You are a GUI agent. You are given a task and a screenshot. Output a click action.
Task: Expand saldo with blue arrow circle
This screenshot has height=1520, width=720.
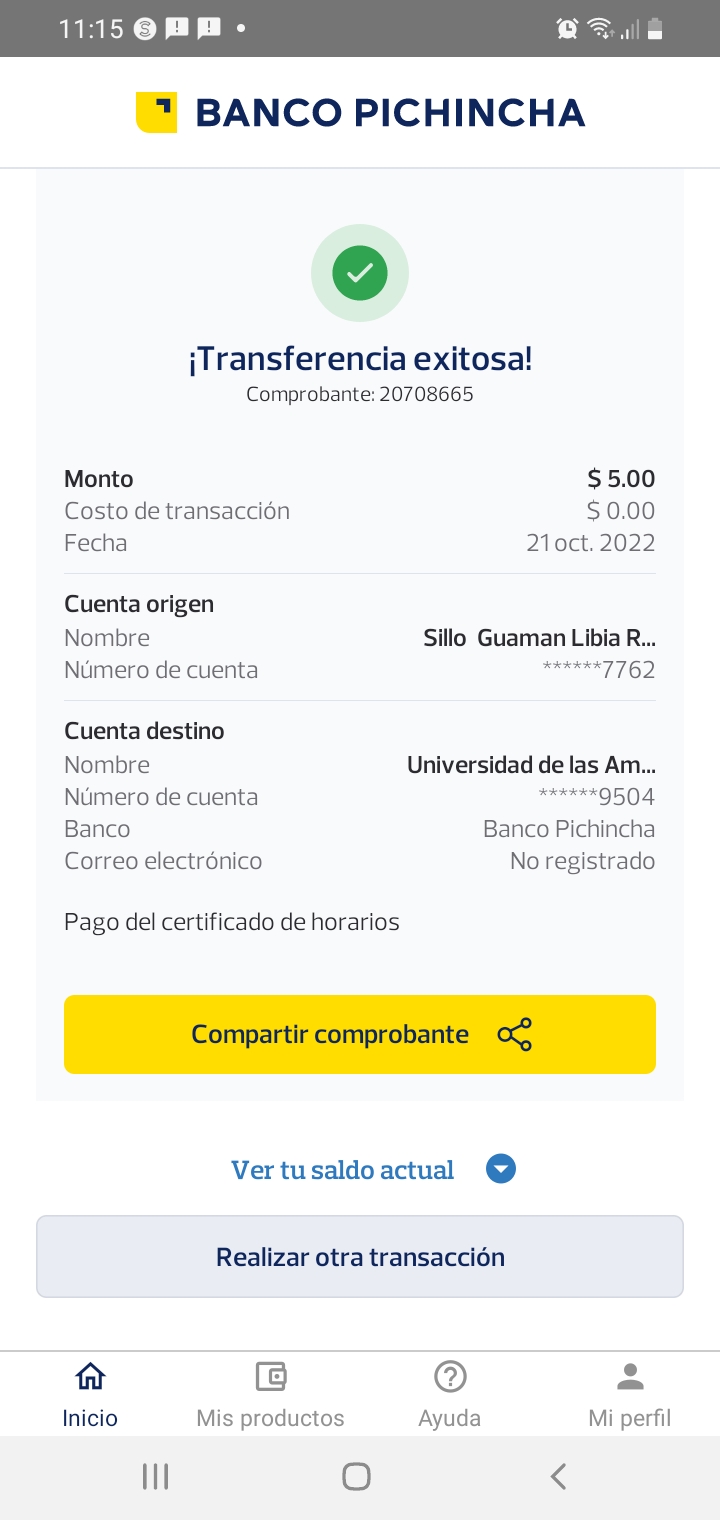coord(501,1169)
